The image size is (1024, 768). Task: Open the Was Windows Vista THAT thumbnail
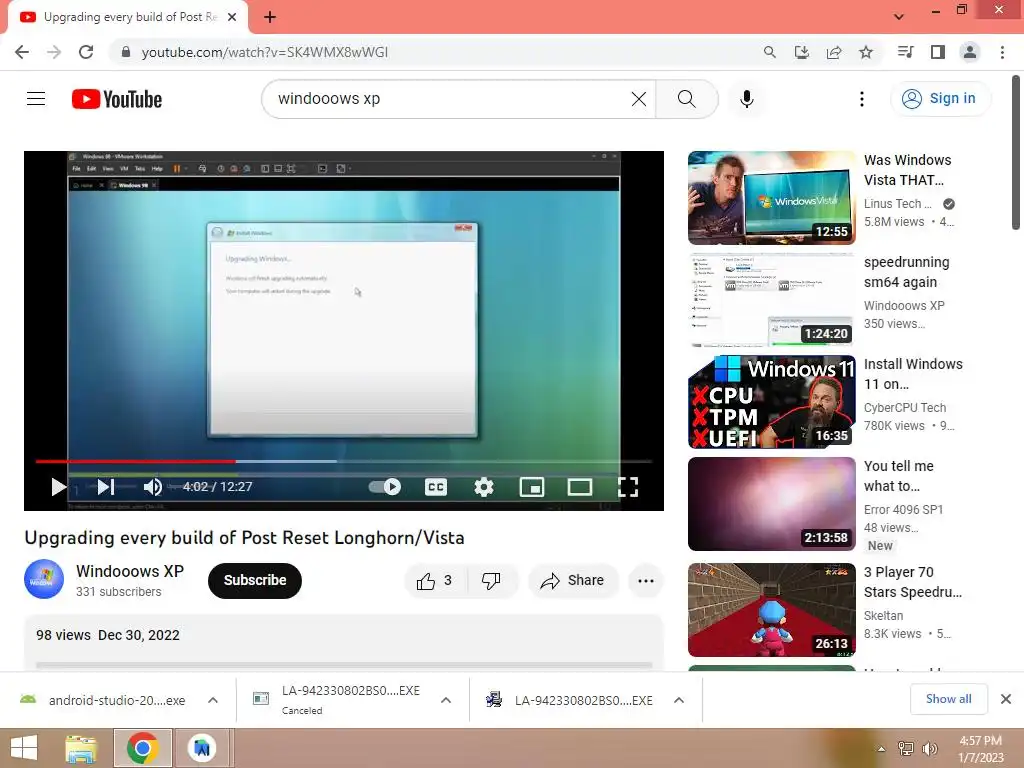pos(772,198)
